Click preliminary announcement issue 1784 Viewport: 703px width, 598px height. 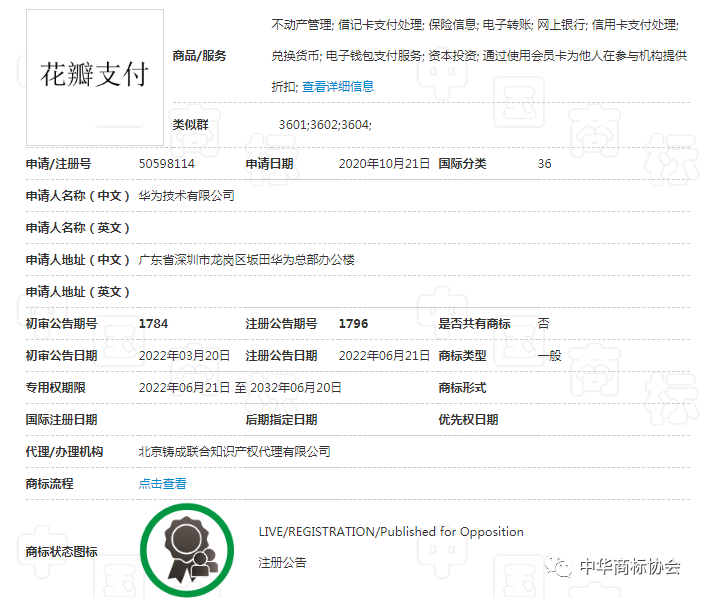153,324
